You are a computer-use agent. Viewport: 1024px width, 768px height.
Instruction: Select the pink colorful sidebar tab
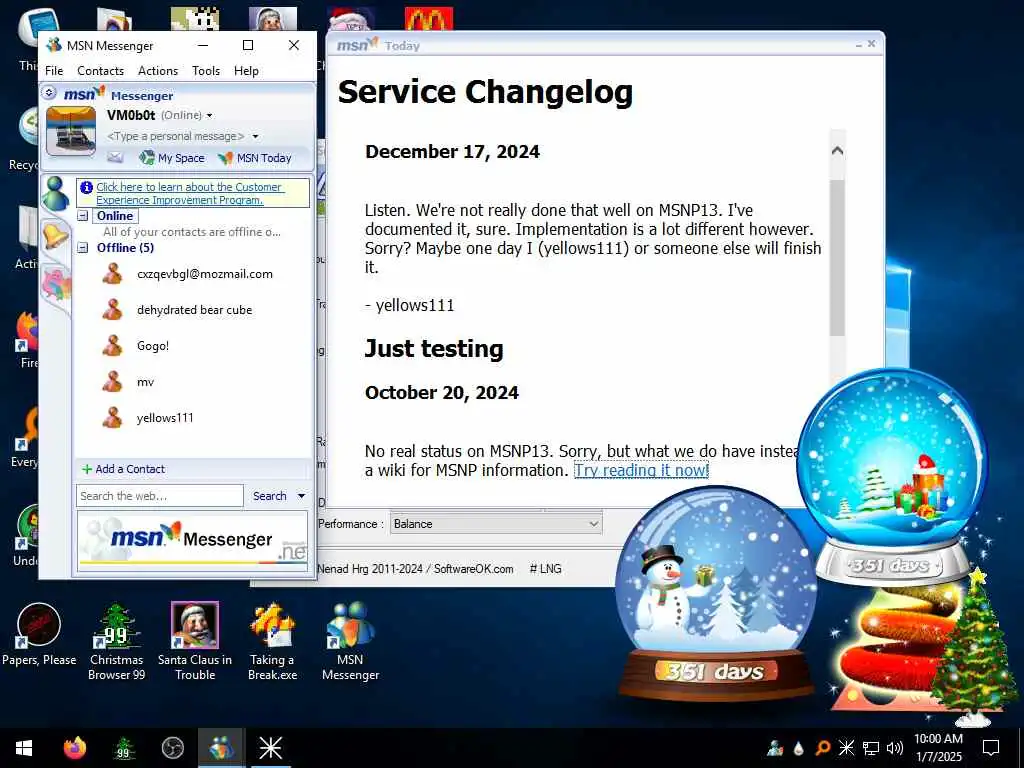pyautogui.click(x=56, y=284)
